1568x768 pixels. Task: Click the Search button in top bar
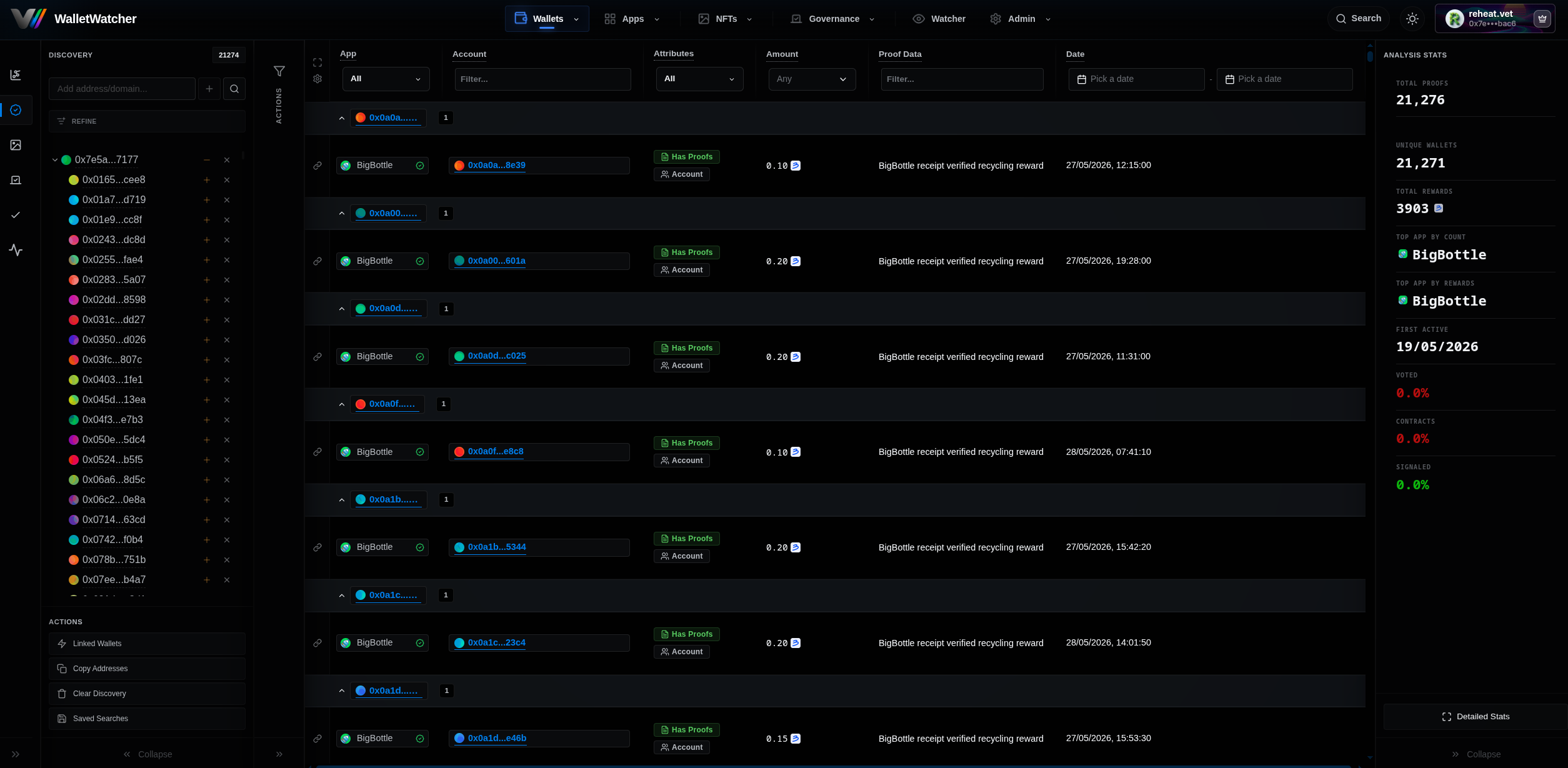pos(1358,19)
